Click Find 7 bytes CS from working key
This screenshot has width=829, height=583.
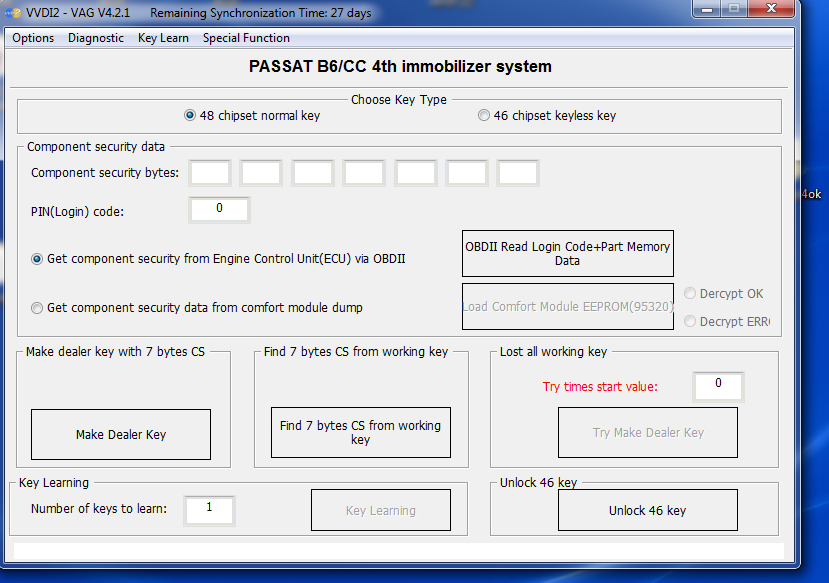(360, 432)
